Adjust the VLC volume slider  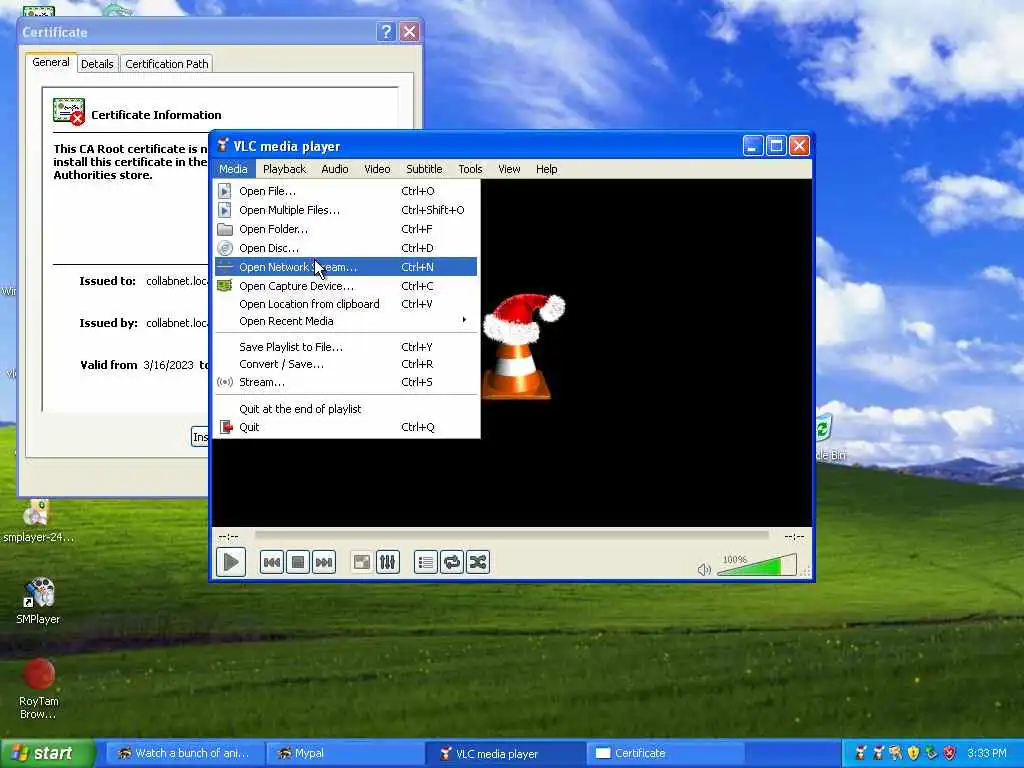[756, 566]
